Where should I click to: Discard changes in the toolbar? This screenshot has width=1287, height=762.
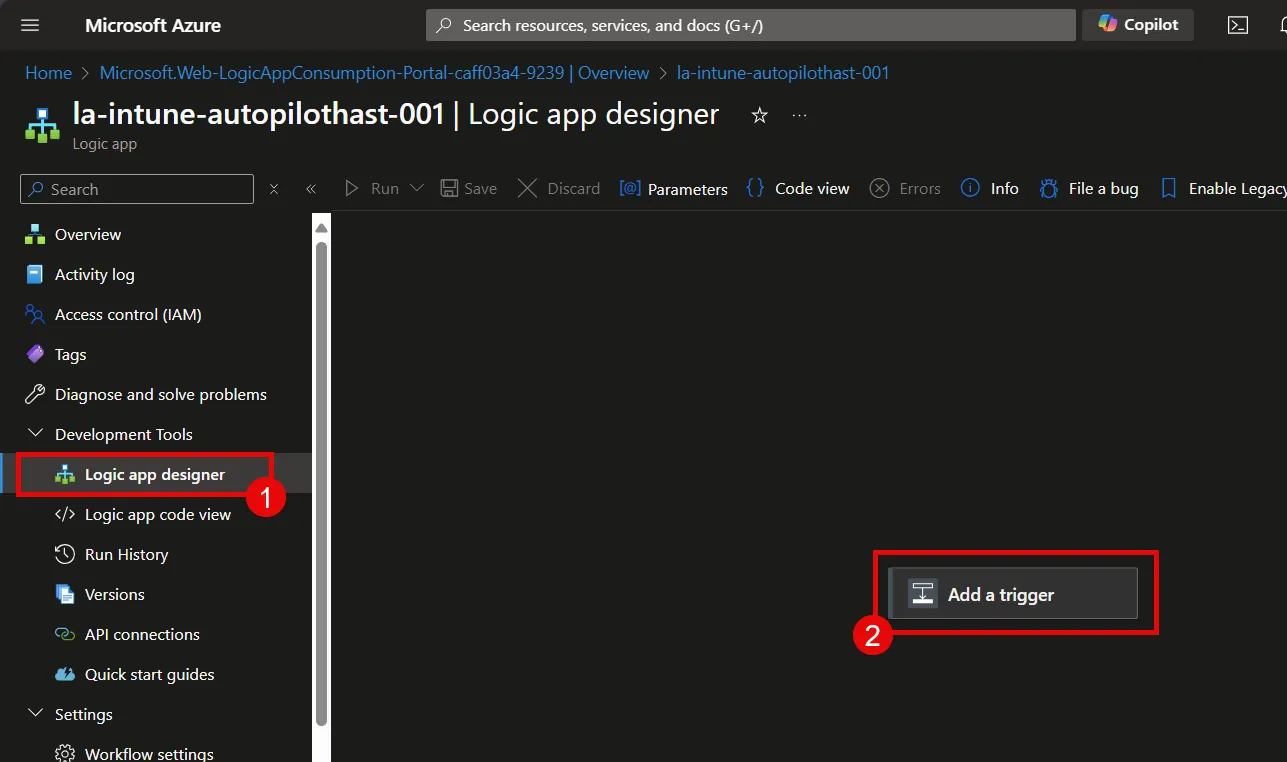click(x=559, y=189)
